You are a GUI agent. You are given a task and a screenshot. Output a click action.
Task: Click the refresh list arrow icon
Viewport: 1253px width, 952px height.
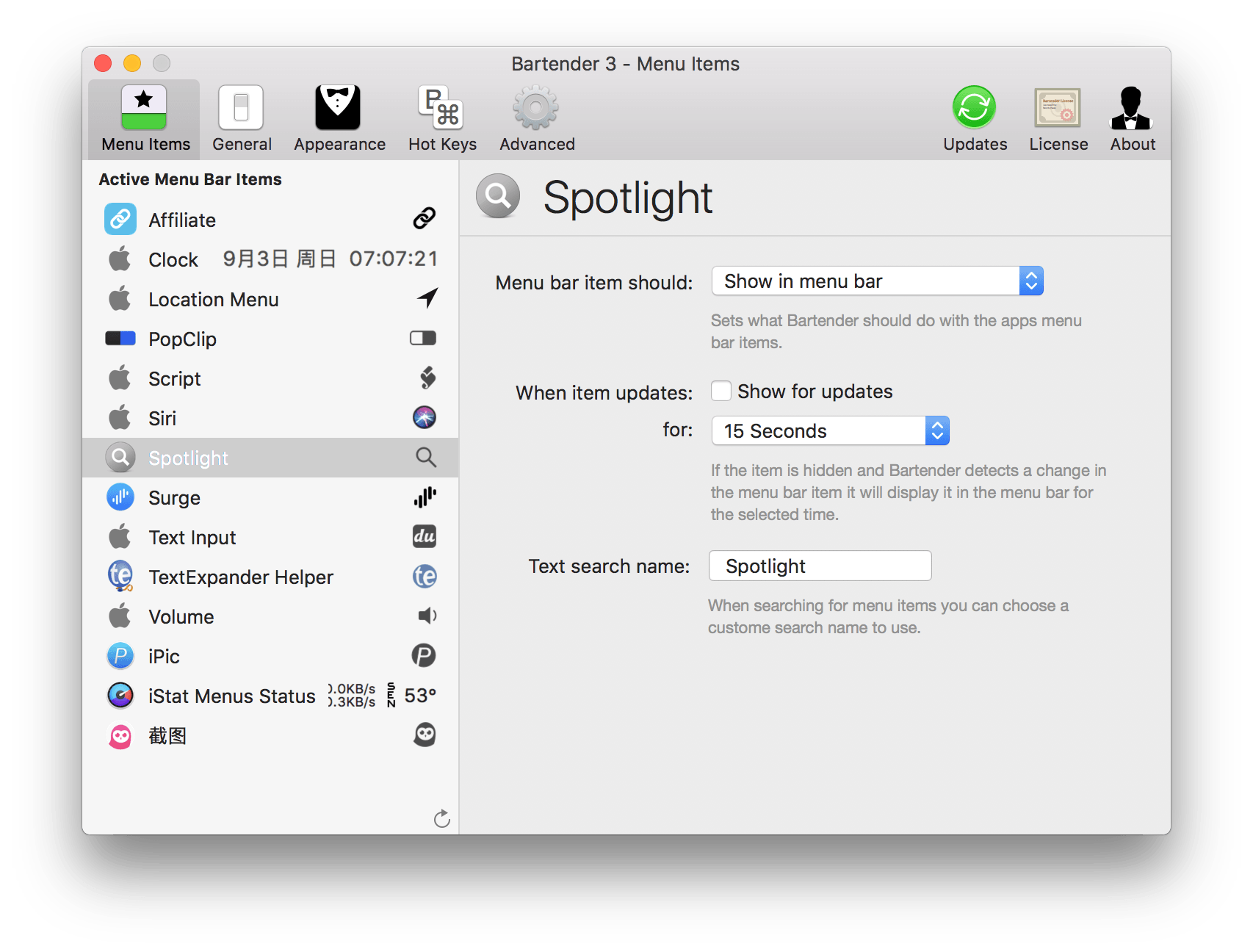click(x=441, y=818)
